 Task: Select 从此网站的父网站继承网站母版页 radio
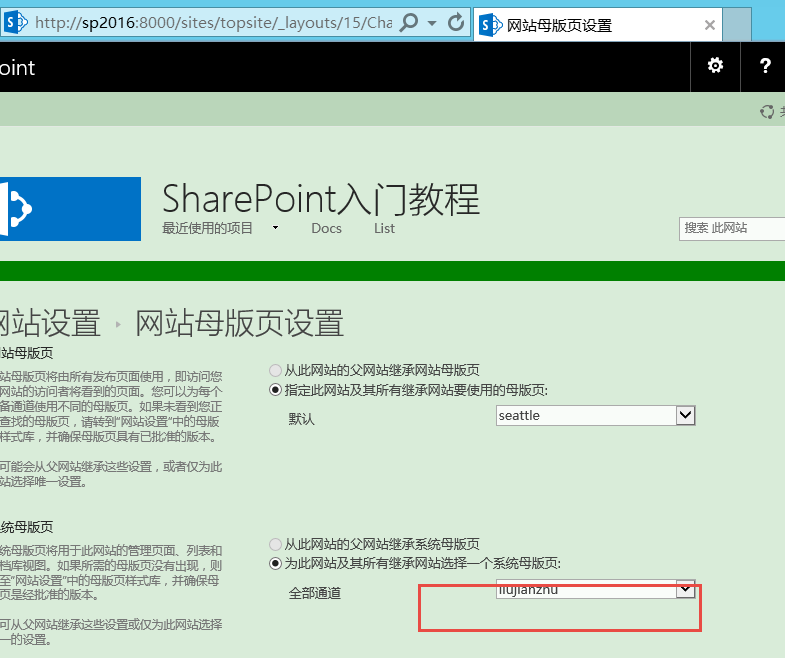[275, 371]
